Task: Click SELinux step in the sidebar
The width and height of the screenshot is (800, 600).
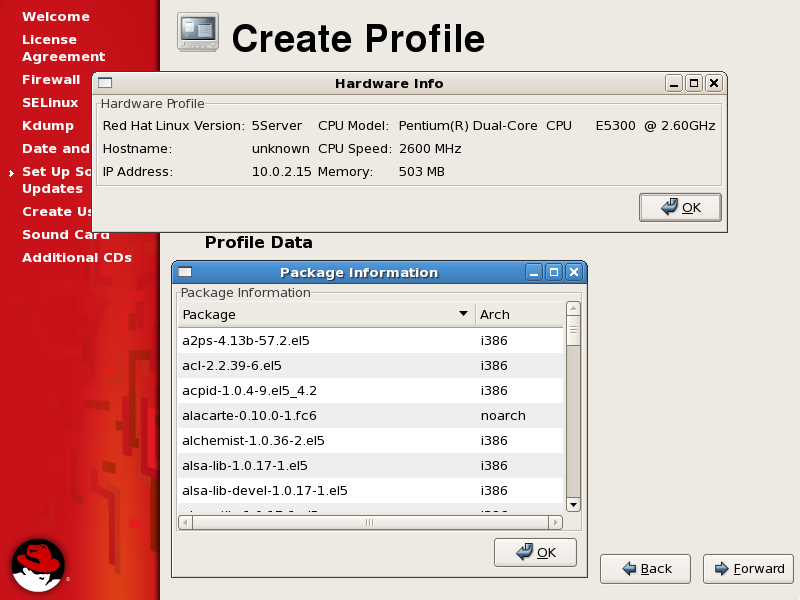Action: pyautogui.click(x=50, y=103)
